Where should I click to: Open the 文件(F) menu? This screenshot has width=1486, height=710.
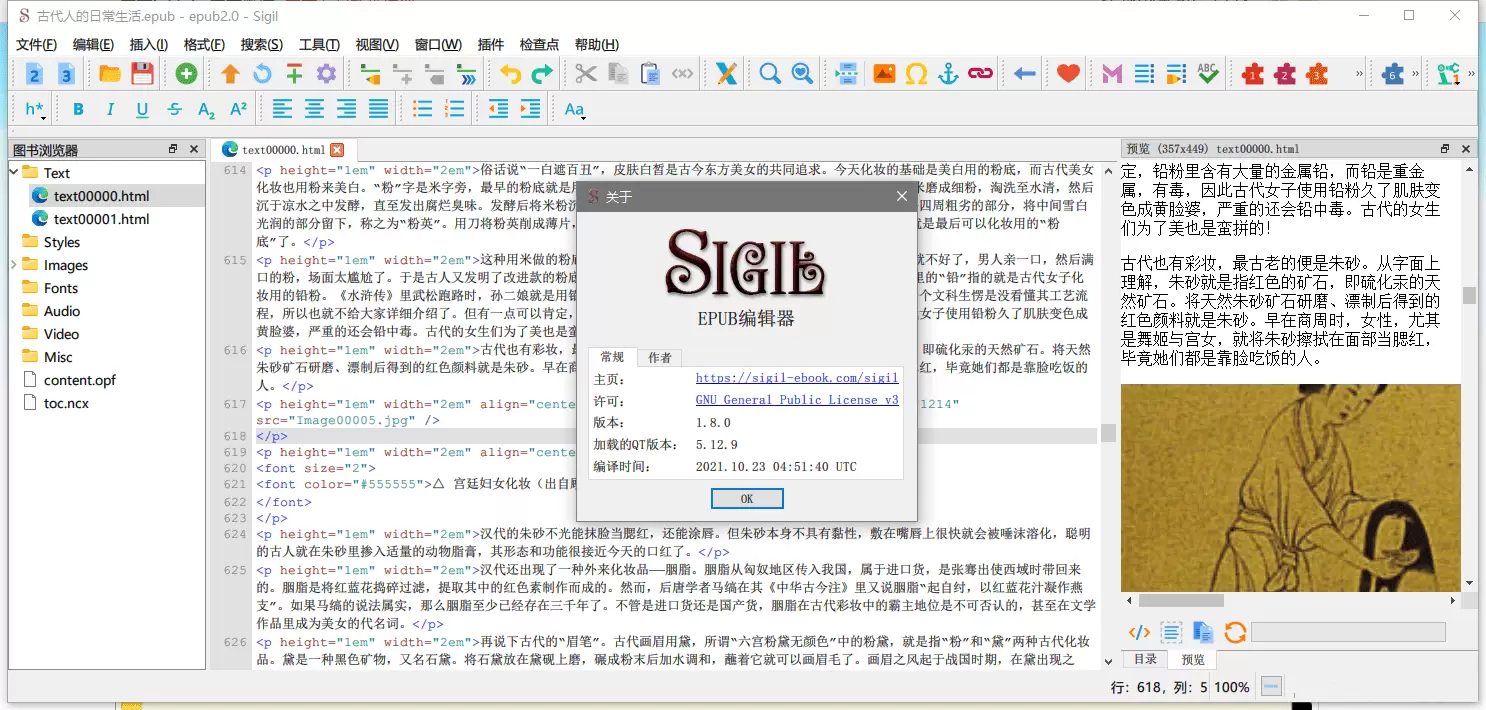coord(36,44)
